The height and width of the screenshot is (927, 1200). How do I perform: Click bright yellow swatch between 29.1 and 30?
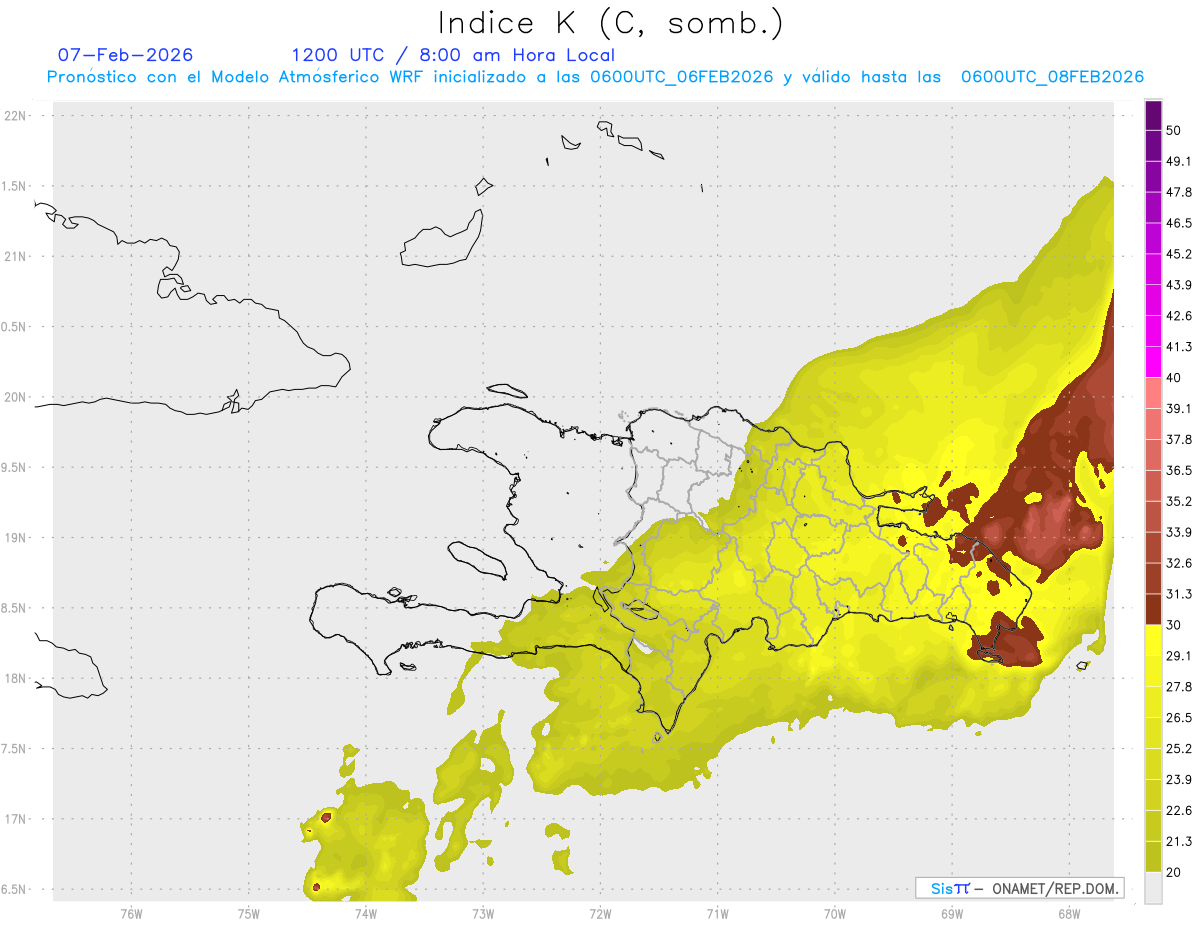click(x=1153, y=640)
